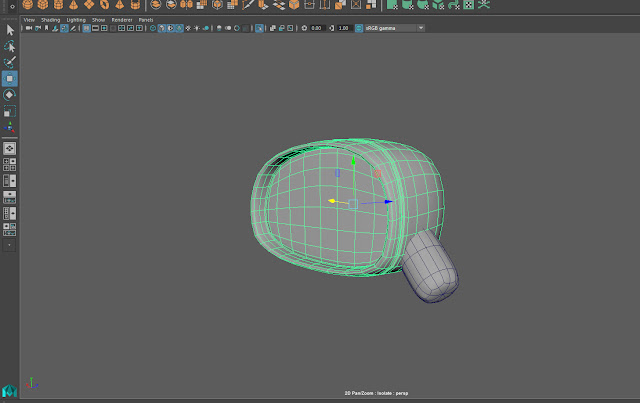The height and width of the screenshot is (403, 640).
Task: Expand the panel layout options arrow
Action: (x=9, y=245)
